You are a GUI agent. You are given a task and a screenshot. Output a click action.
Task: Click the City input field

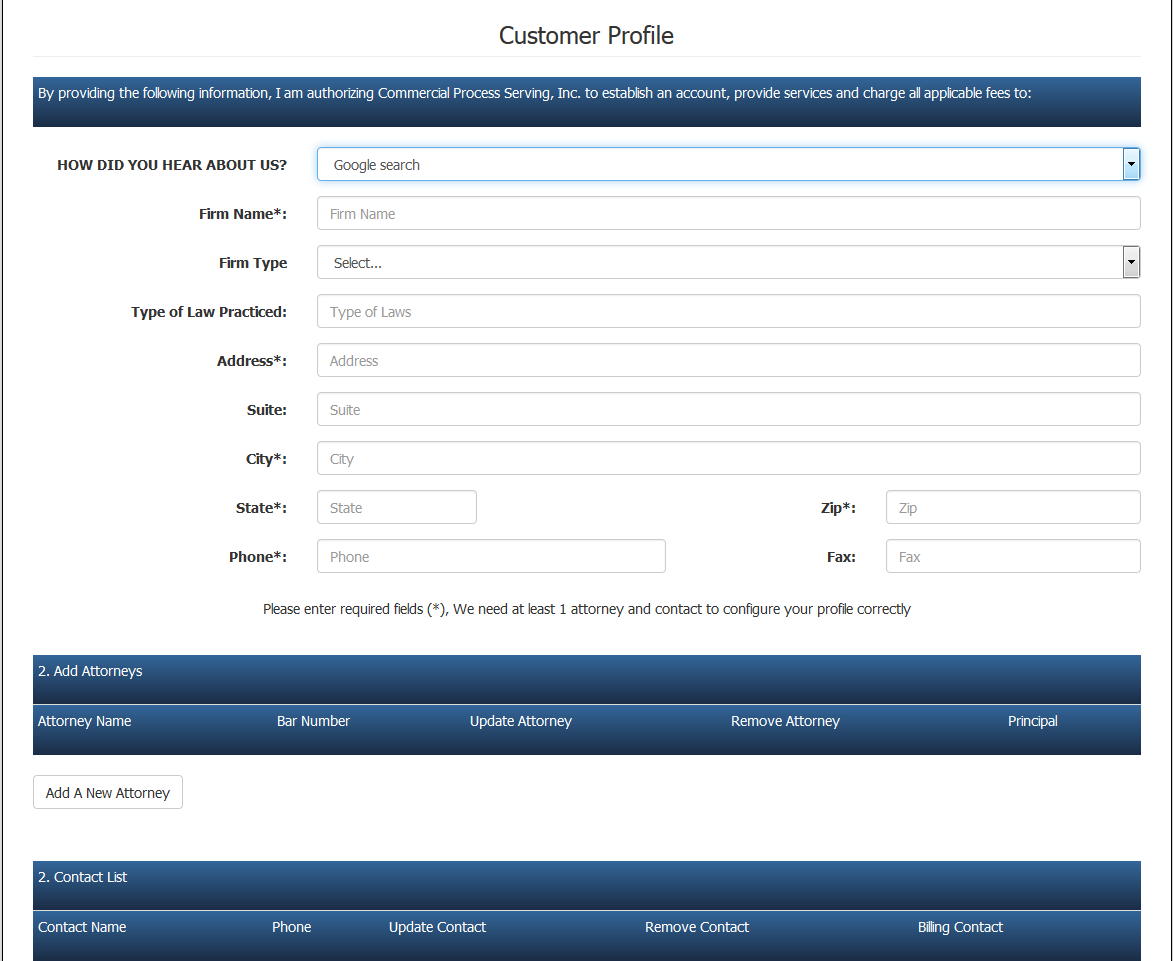click(x=729, y=458)
